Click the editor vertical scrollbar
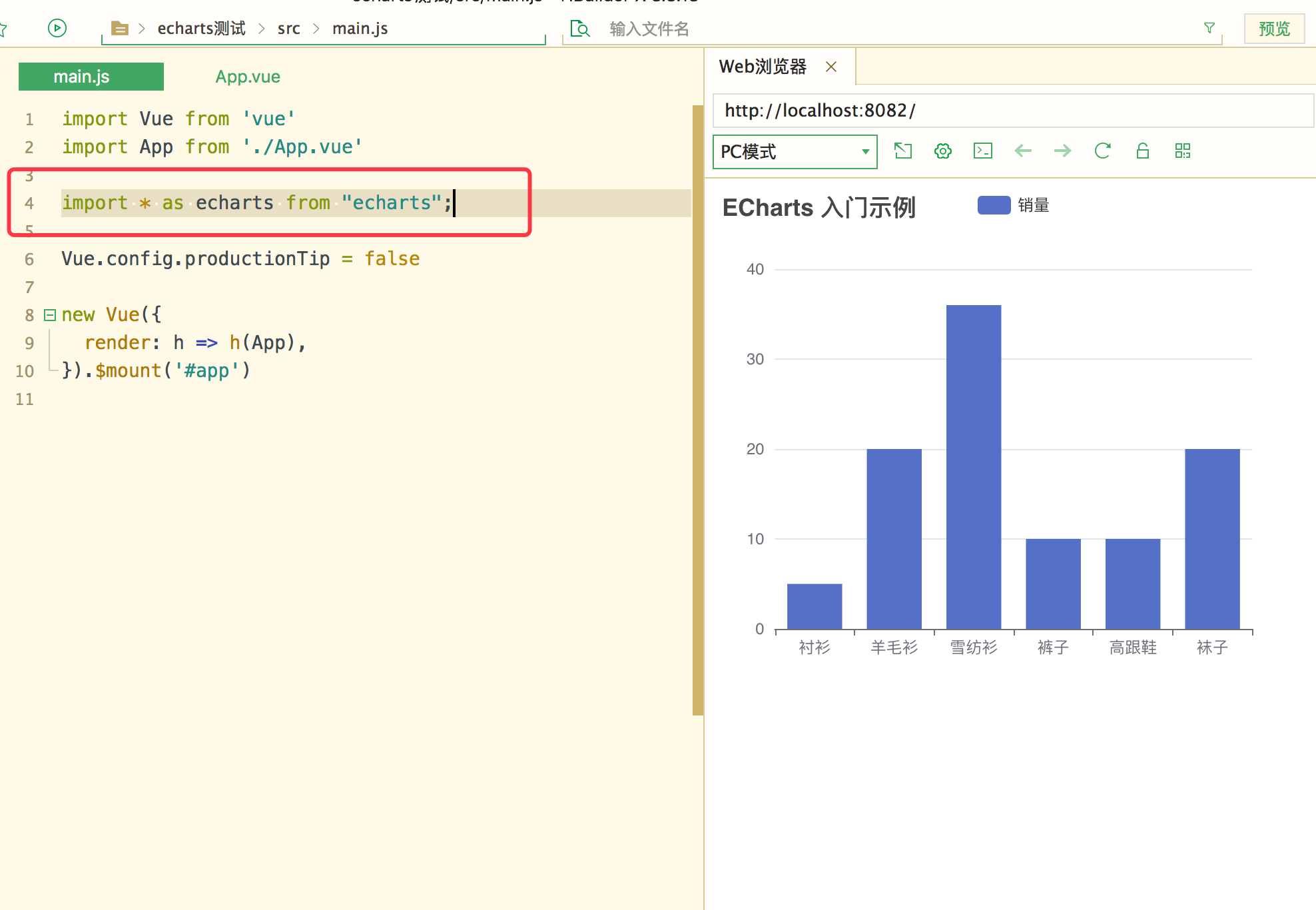 [698, 410]
